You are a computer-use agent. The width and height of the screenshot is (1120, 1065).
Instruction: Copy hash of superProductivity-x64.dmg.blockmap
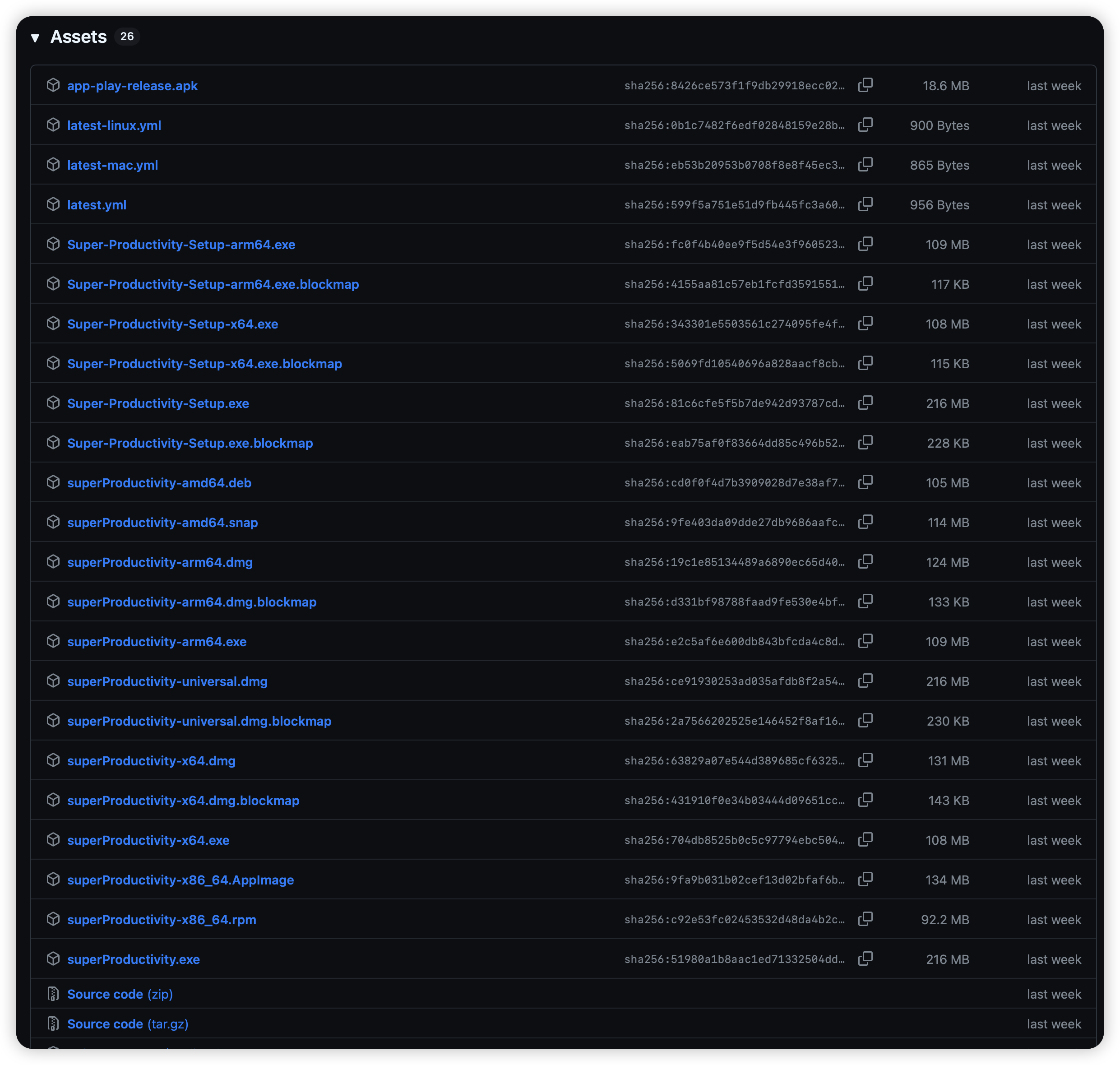[865, 801]
